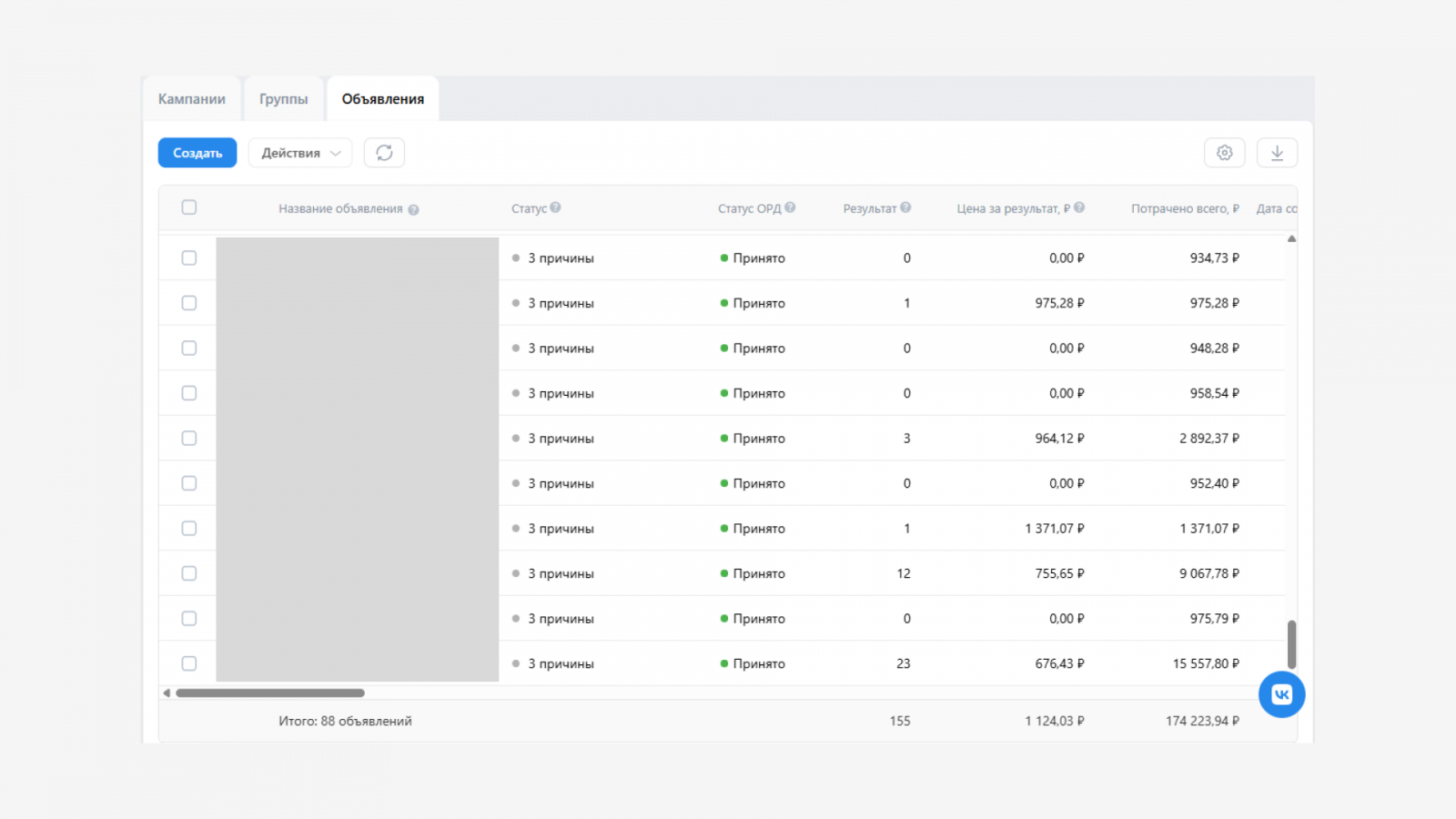This screenshot has height=819, width=1456.
Task: Check the row with 15 557,80 ₽ spent
Action: coord(189,663)
